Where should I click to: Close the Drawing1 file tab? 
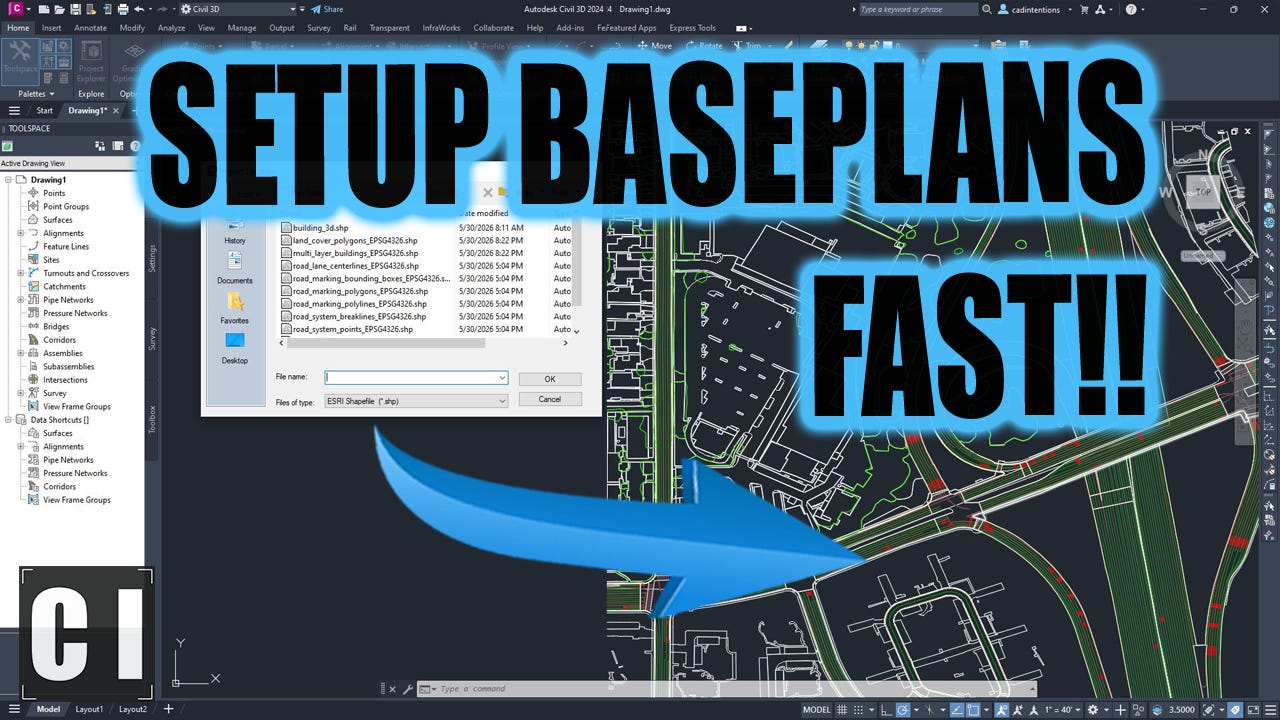point(116,111)
